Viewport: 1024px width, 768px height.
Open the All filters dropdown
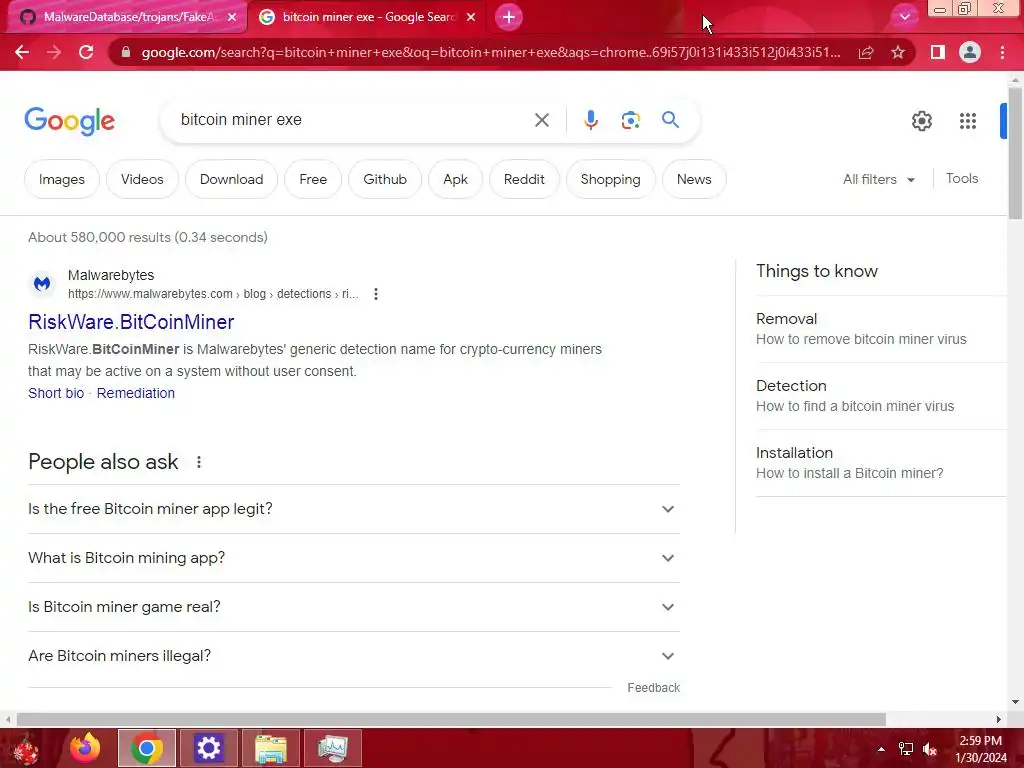(x=878, y=179)
